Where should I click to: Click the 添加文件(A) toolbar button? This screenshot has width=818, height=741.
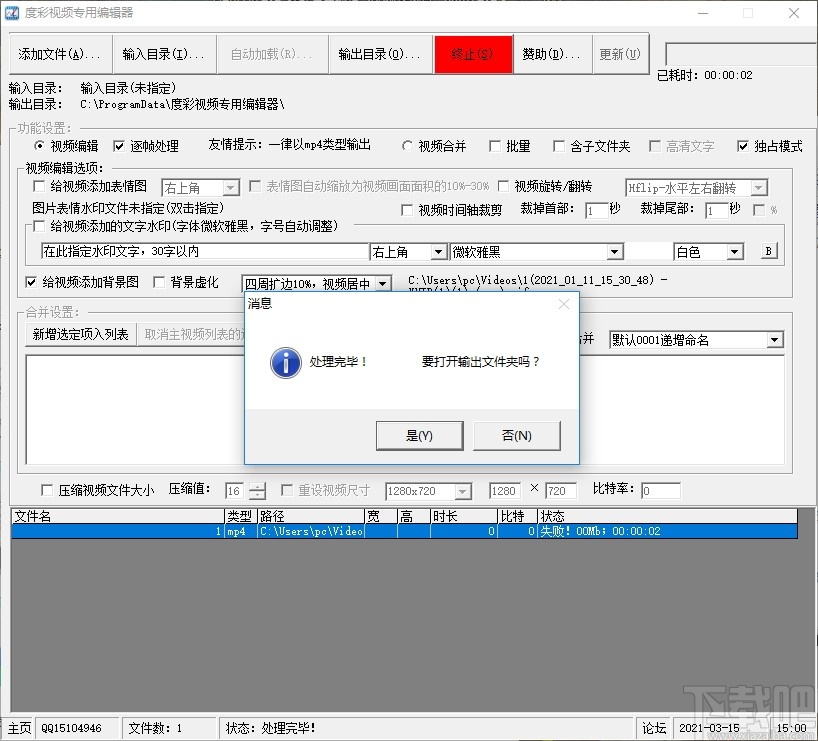tap(59, 54)
